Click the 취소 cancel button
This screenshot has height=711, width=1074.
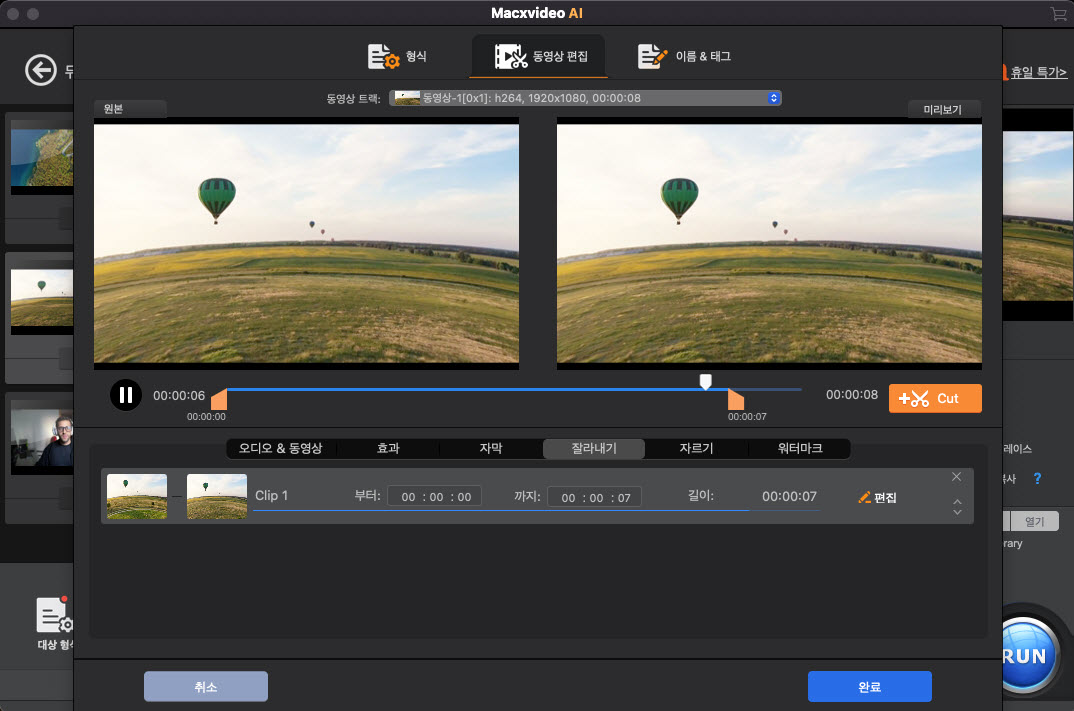pos(206,686)
